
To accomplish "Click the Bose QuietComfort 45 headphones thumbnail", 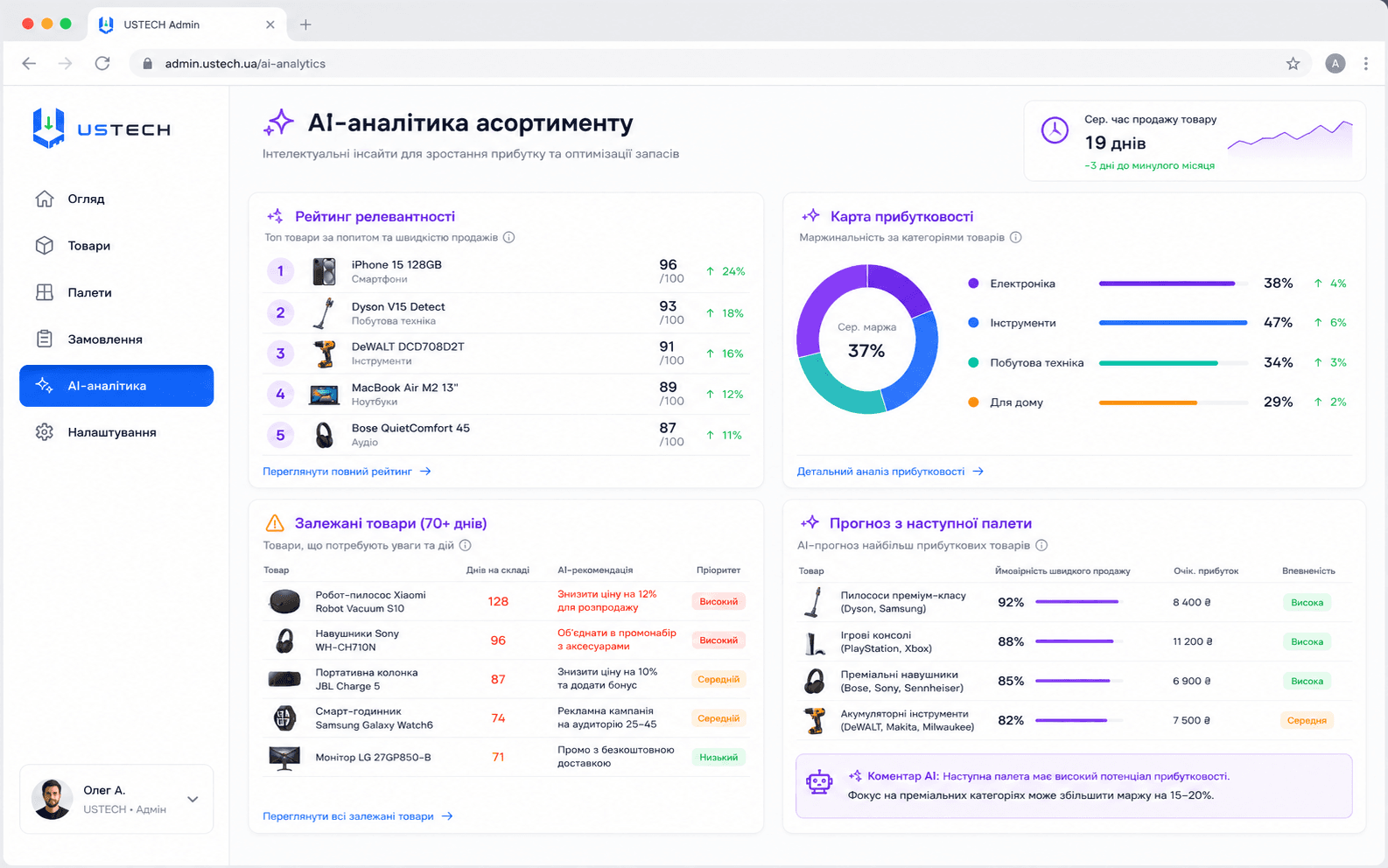I will pos(324,435).
